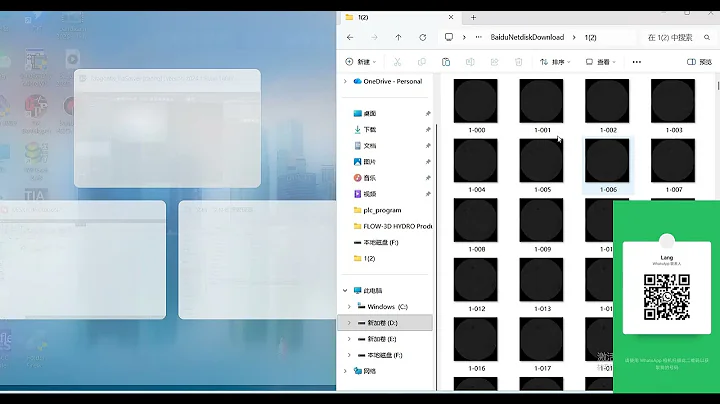This screenshot has height=404, width=720.
Task: Select image thumbnail 1-009
Action: pyautogui.click(x=541, y=220)
